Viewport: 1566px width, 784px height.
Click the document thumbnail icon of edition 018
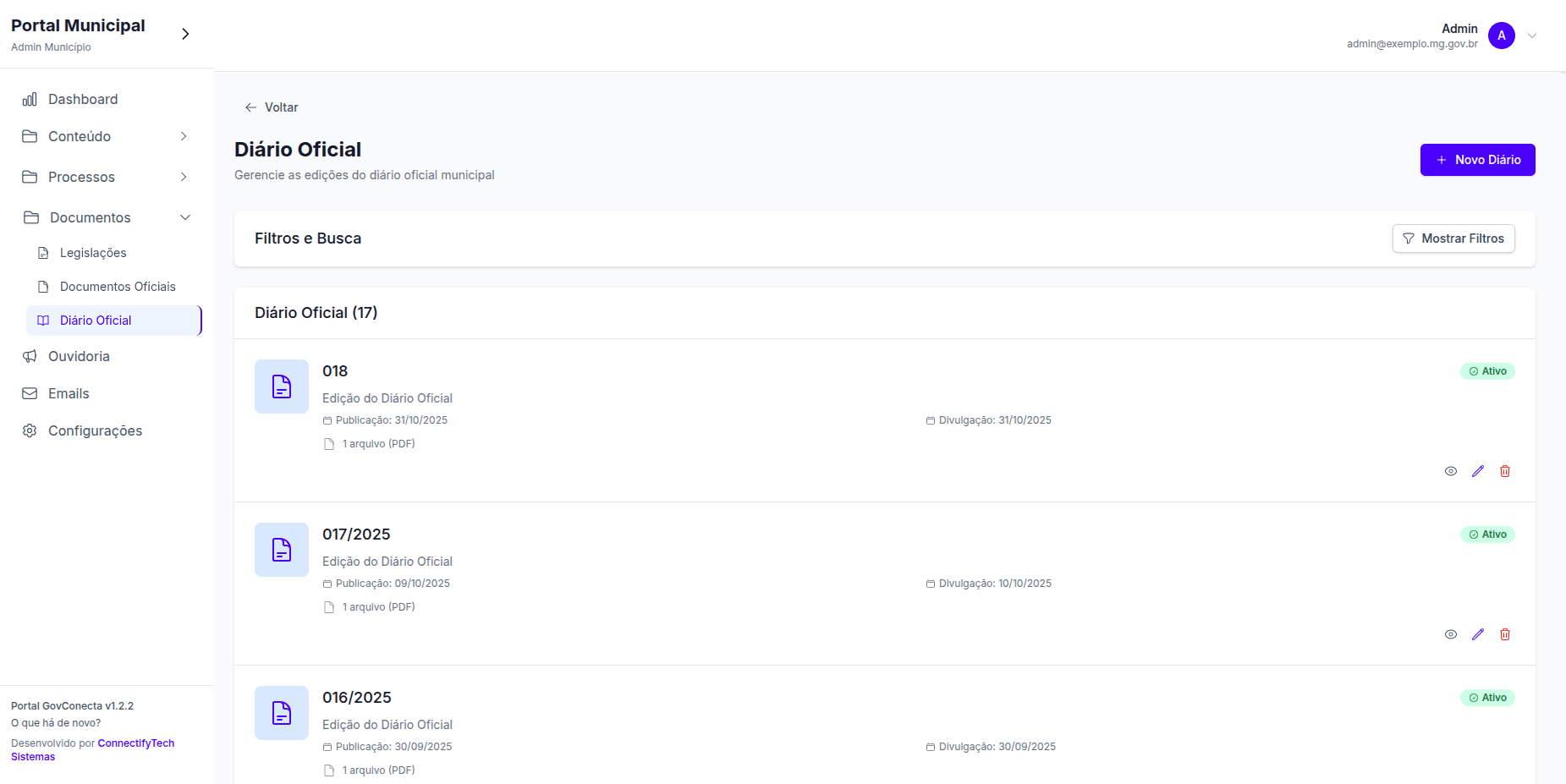[281, 387]
